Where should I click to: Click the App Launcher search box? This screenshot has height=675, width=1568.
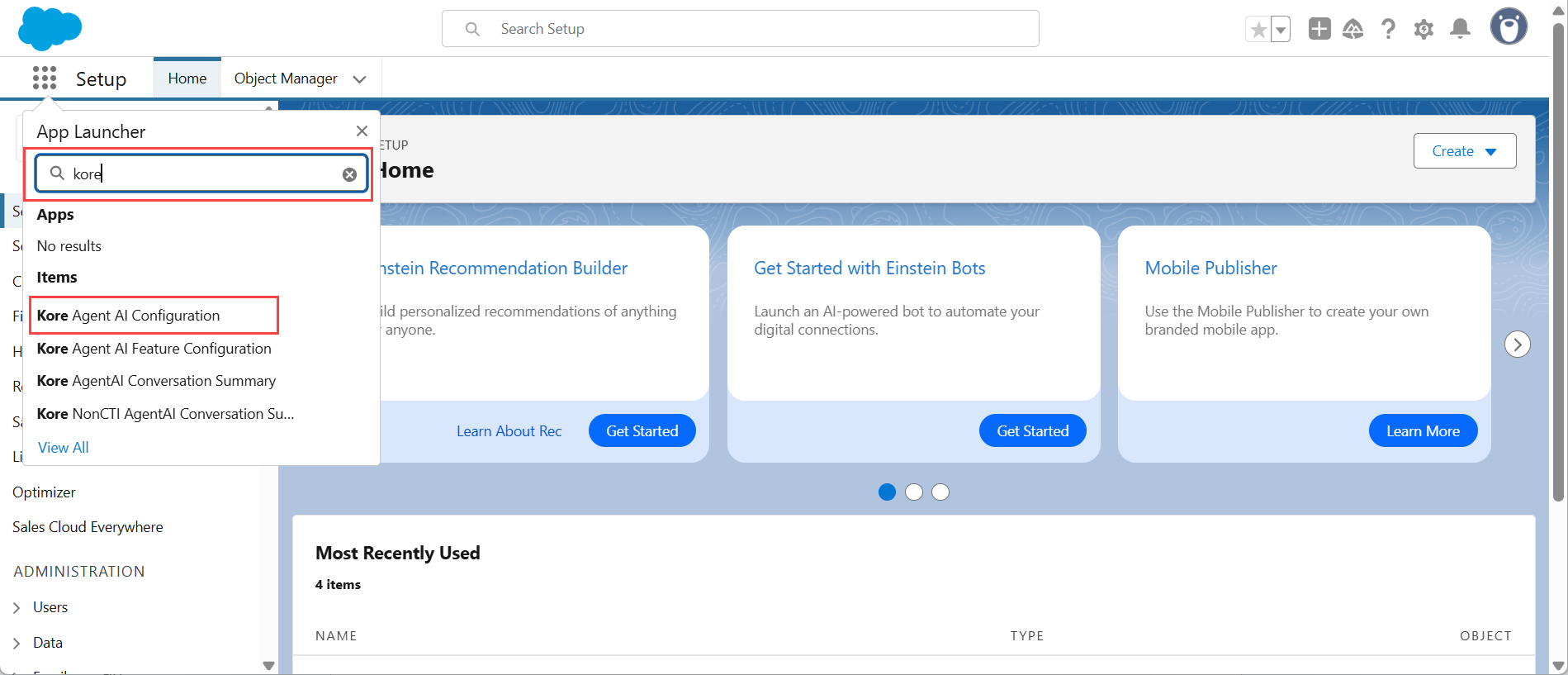[201, 174]
